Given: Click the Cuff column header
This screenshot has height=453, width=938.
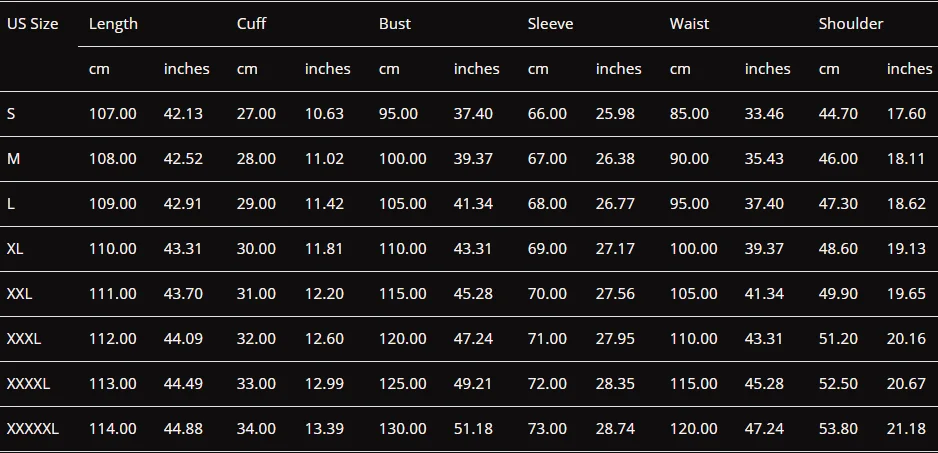Looking at the screenshot, I should pos(251,24).
